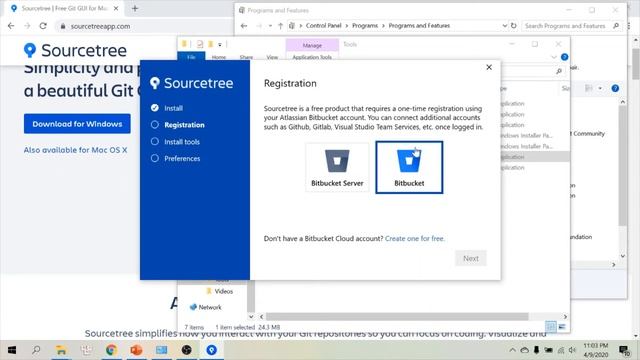Open File Explorer help icon
640x360 pixels.
564,57
